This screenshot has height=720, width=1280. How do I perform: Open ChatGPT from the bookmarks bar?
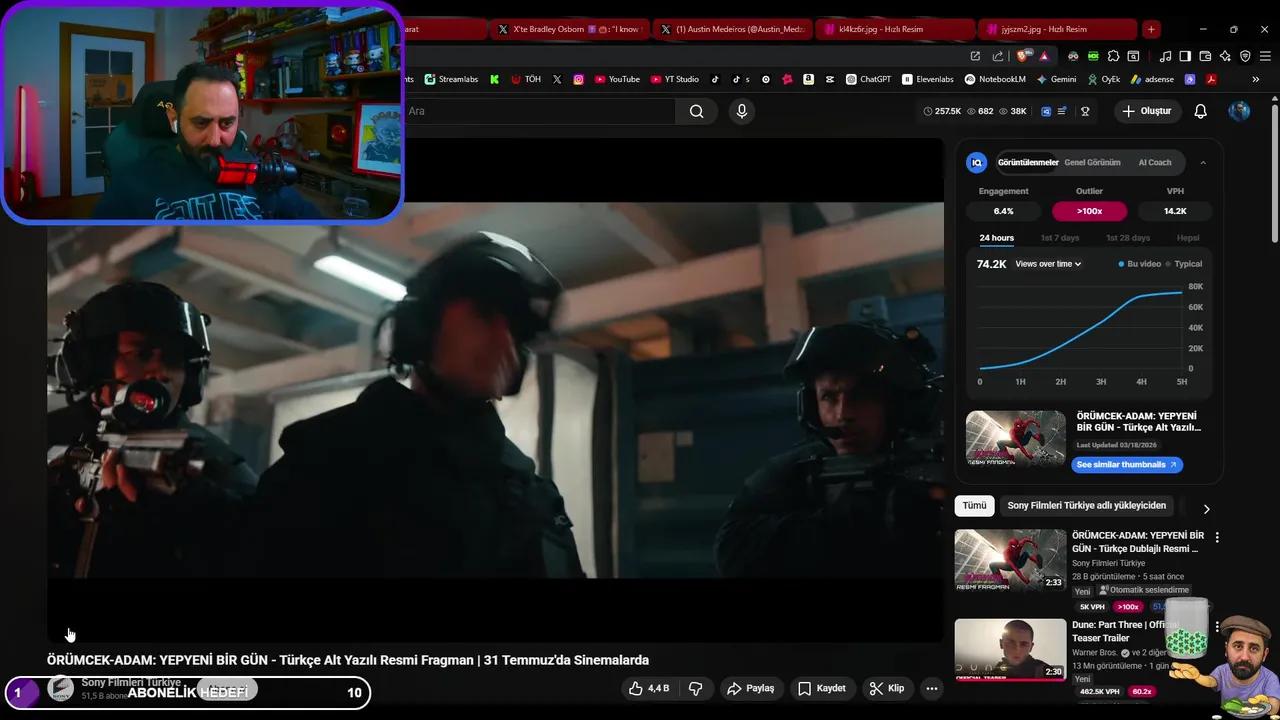click(871, 79)
